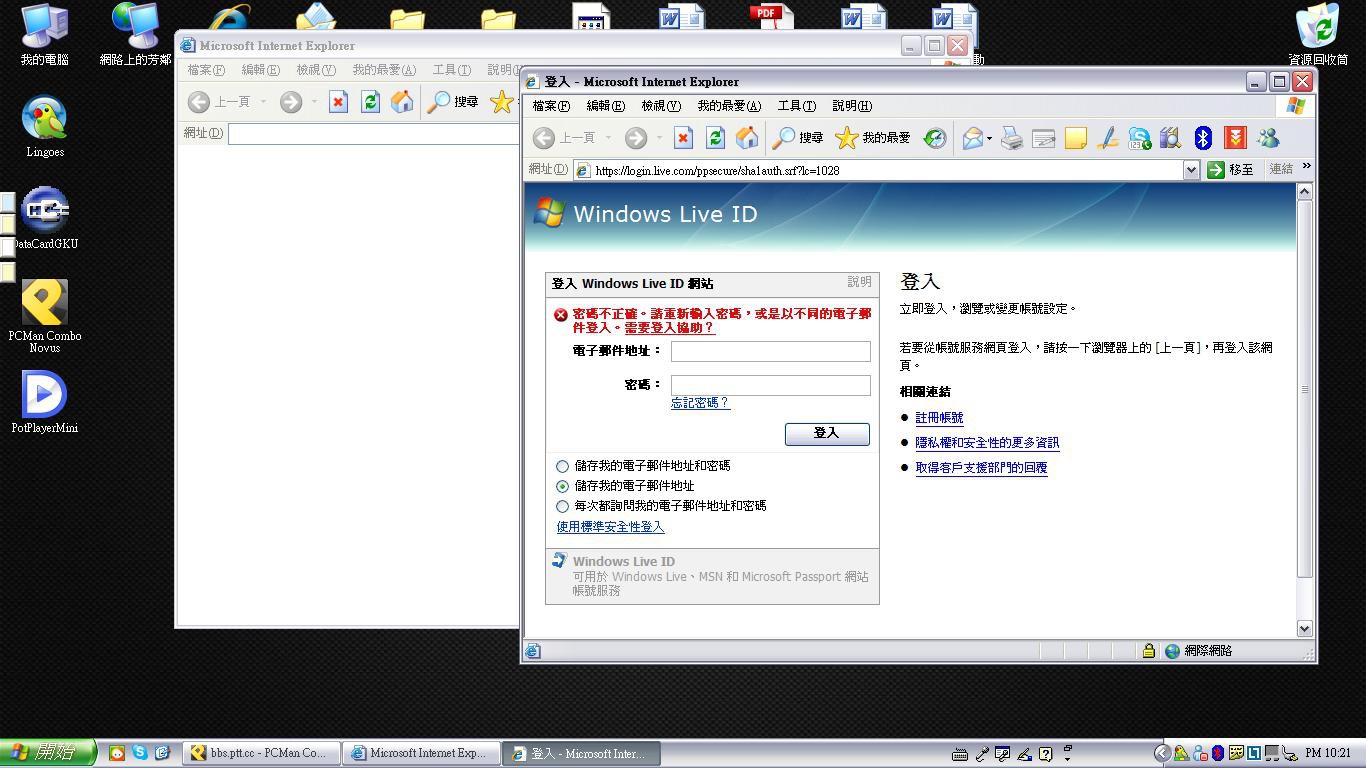Viewport: 1366px width, 768px height.
Task: Open the 我的最愛(A) menu in login window
Action: pyautogui.click(x=729, y=106)
